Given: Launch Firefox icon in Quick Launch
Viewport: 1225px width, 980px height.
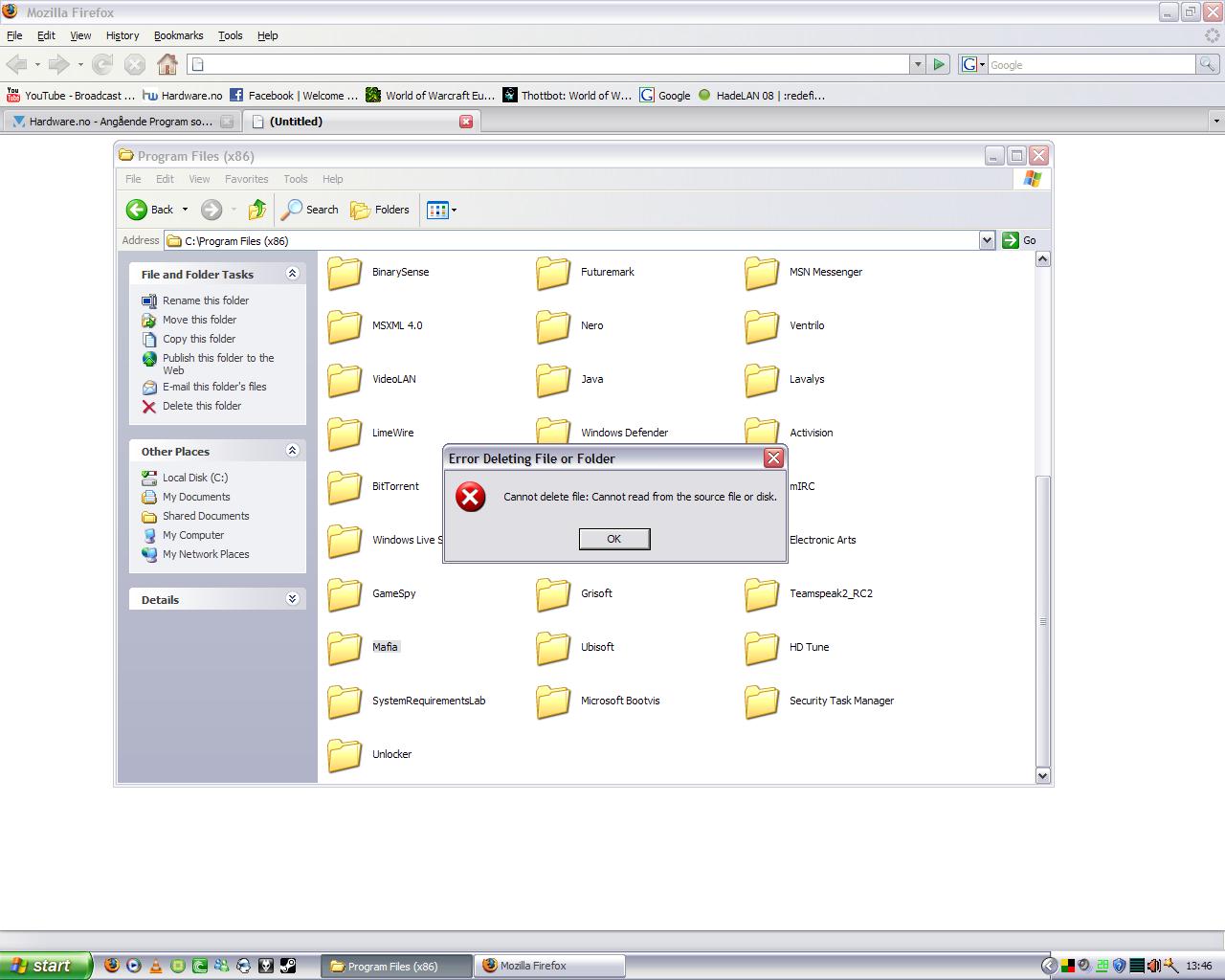Looking at the screenshot, I should [x=112, y=966].
